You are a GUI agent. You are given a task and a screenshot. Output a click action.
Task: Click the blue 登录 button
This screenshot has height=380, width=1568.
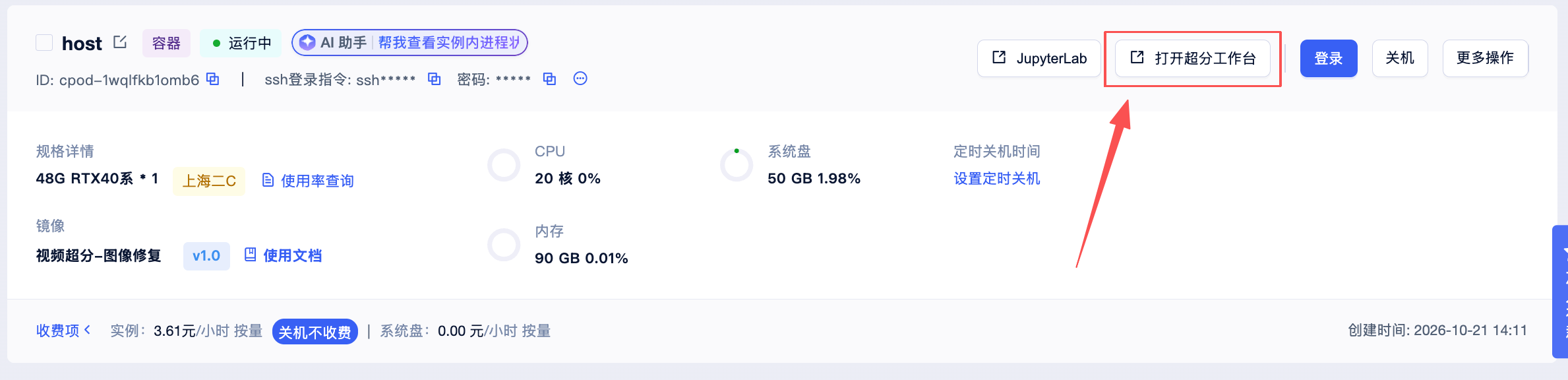pyautogui.click(x=1329, y=58)
